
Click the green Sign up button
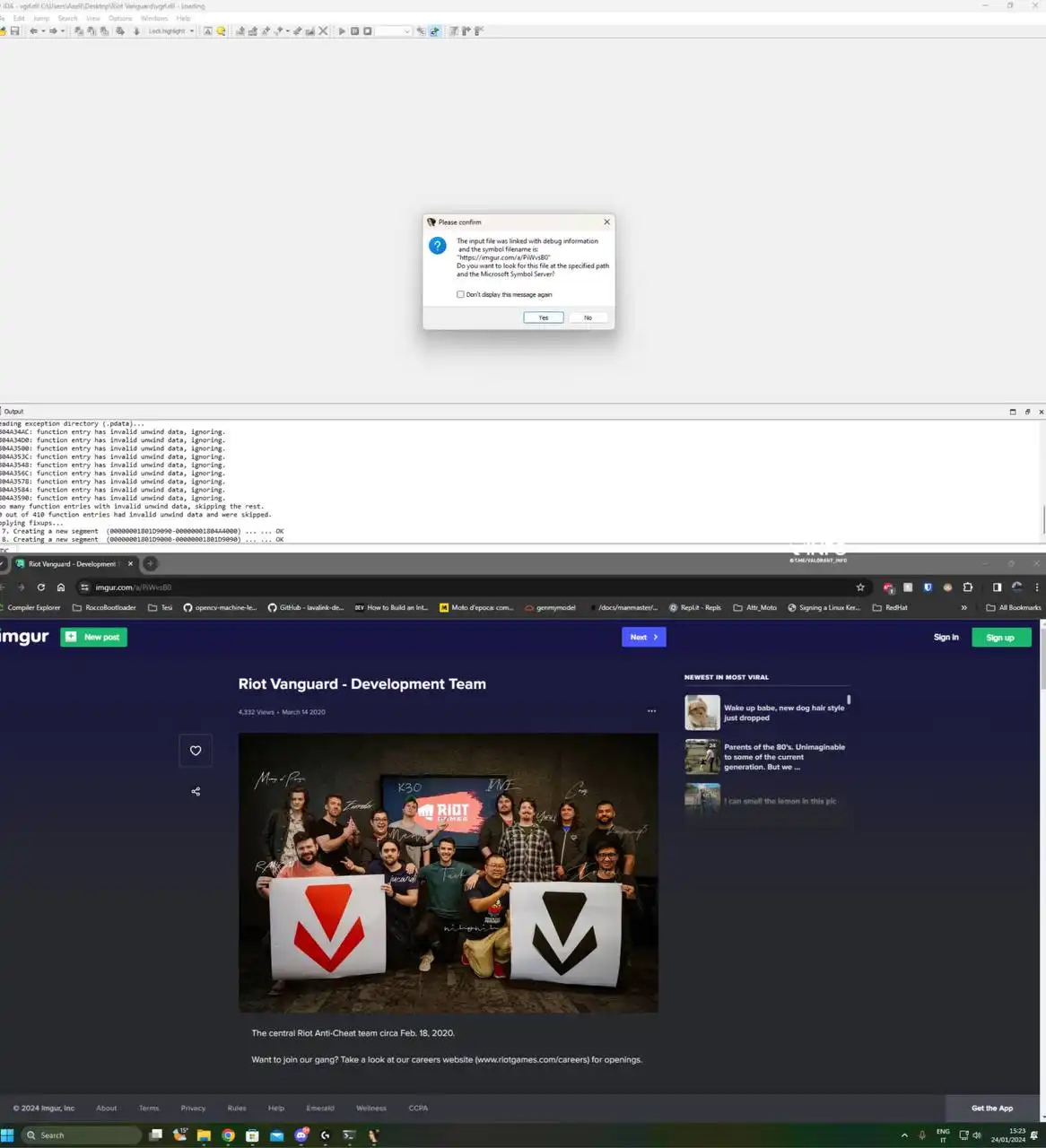(x=1000, y=637)
